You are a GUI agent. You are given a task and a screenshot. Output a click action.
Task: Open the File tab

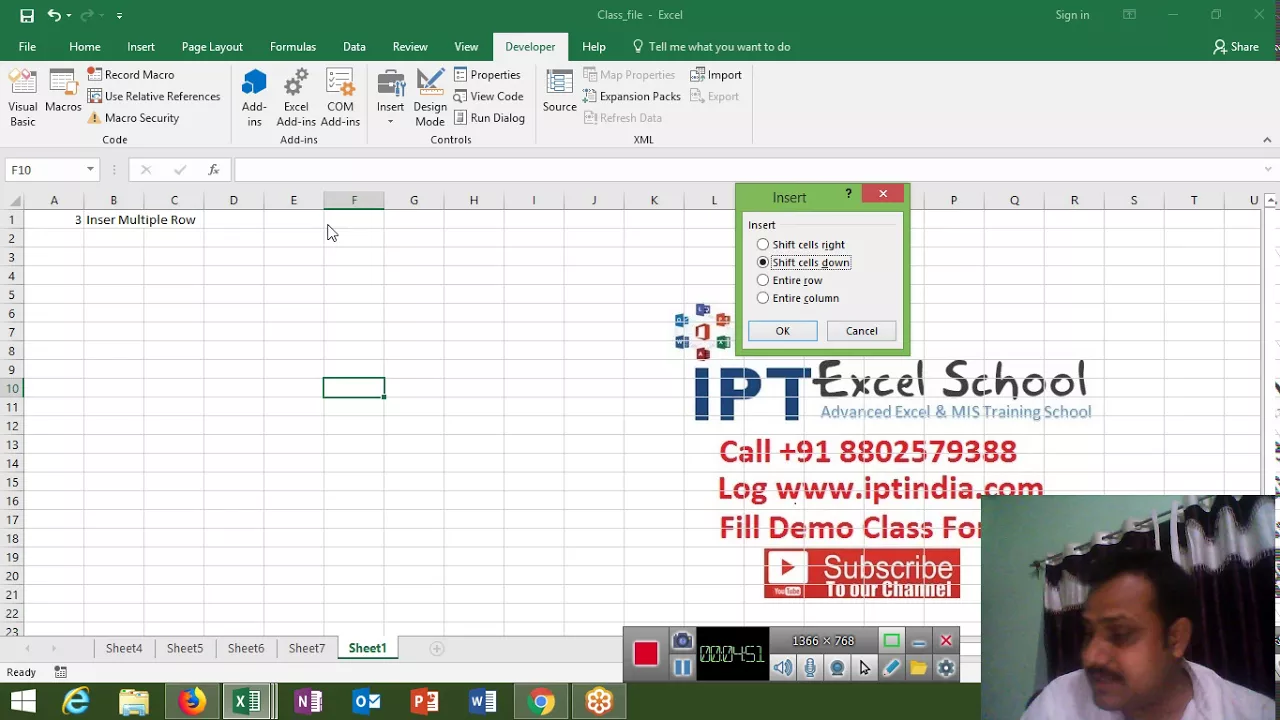(27, 47)
